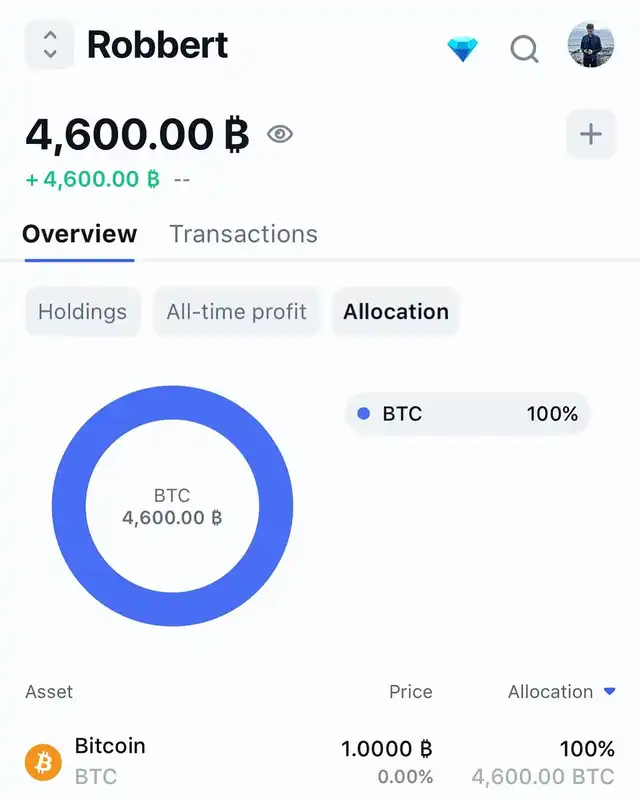Open the user profile avatar

tap(591, 46)
